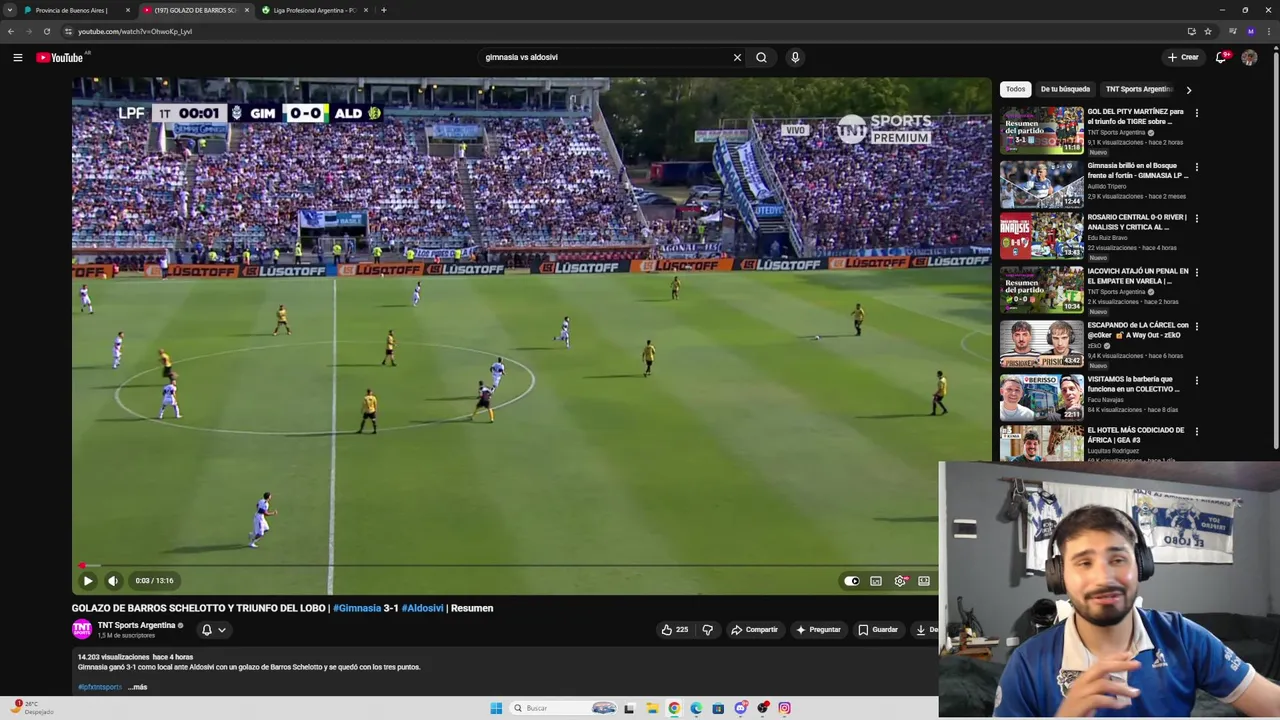Go back in Chrome
This screenshot has width=1280, height=720.
coord(11,31)
